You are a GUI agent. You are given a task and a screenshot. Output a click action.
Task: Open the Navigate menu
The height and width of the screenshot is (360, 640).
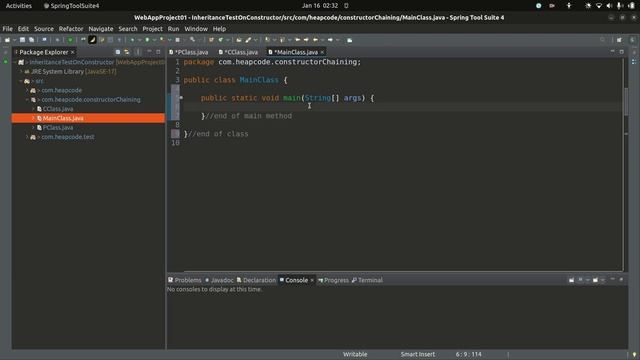(x=101, y=29)
